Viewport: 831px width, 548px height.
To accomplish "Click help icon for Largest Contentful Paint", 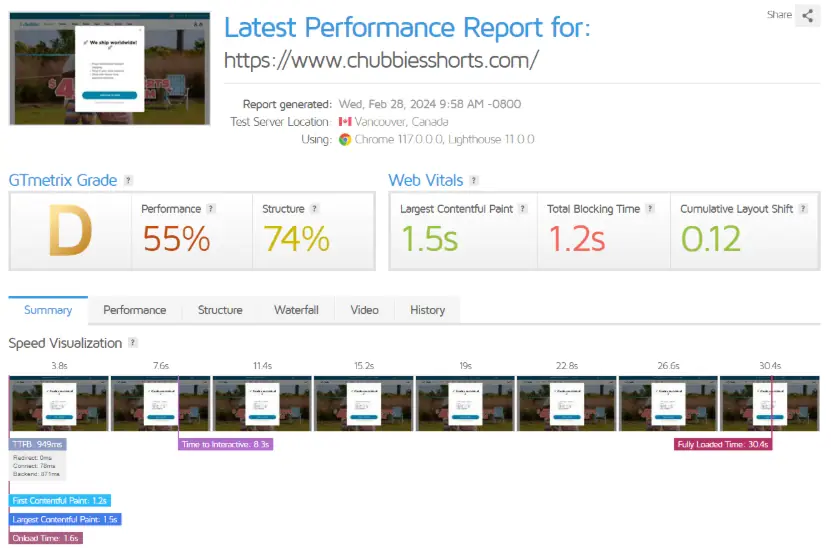I will [x=522, y=209].
